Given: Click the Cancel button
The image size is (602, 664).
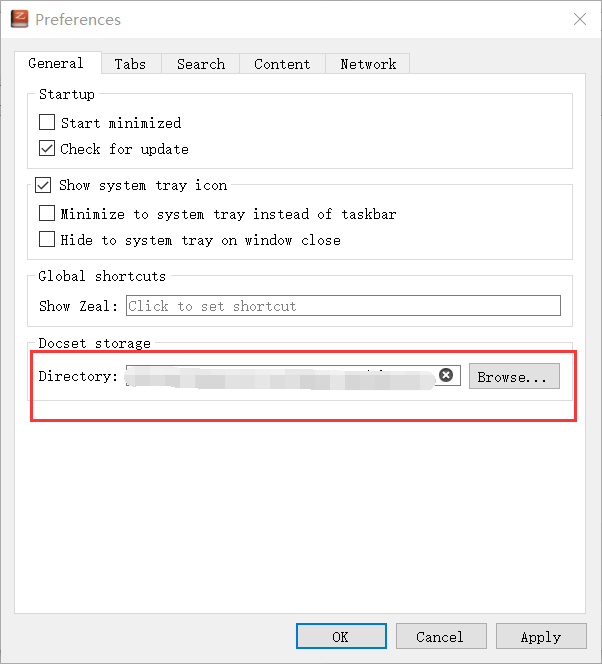Looking at the screenshot, I should [441, 636].
